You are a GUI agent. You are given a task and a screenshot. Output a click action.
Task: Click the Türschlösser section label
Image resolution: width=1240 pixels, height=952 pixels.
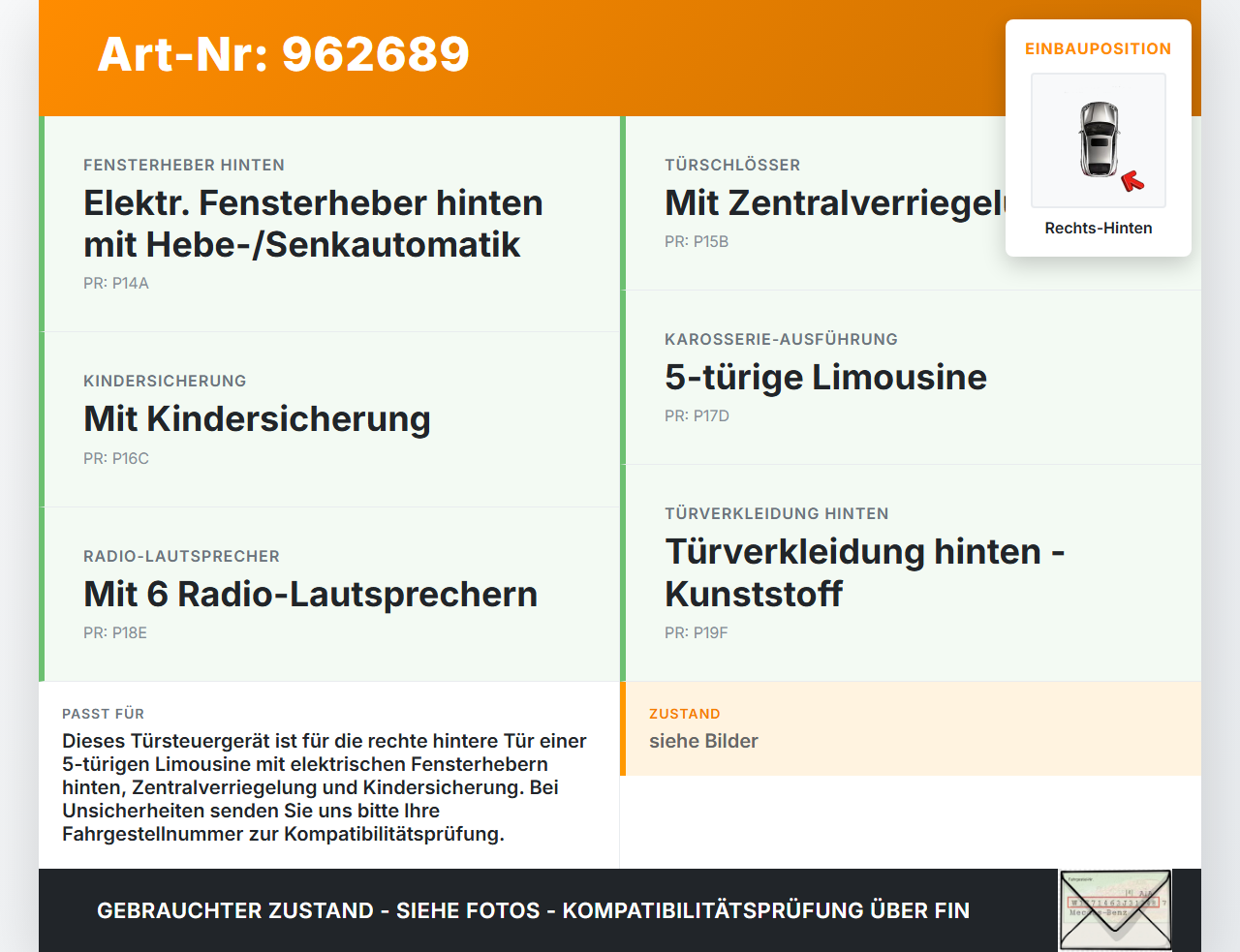pos(732,165)
